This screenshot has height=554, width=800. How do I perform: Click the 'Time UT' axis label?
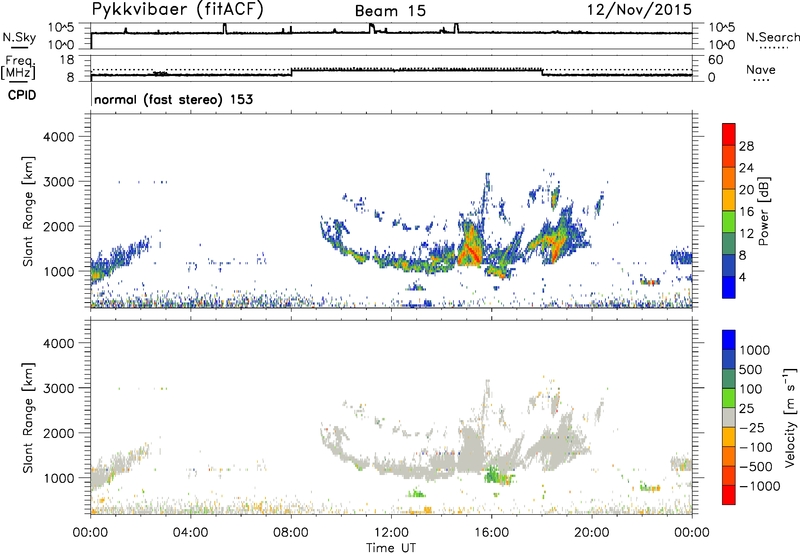(x=391, y=548)
